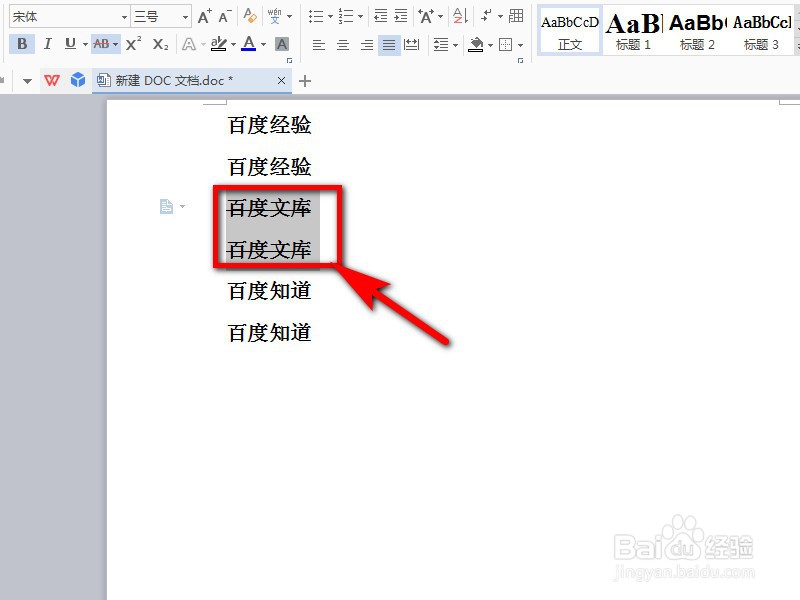Increase font size with A+ icon
The image size is (800, 600).
pos(204,17)
